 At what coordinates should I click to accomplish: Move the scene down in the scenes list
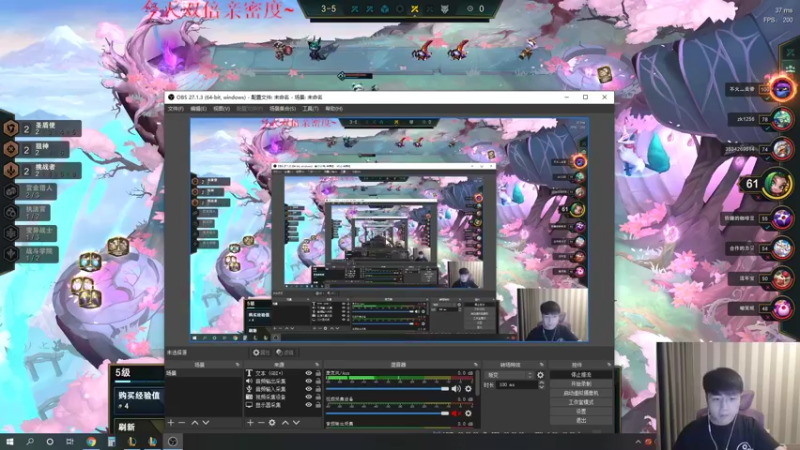[206, 422]
